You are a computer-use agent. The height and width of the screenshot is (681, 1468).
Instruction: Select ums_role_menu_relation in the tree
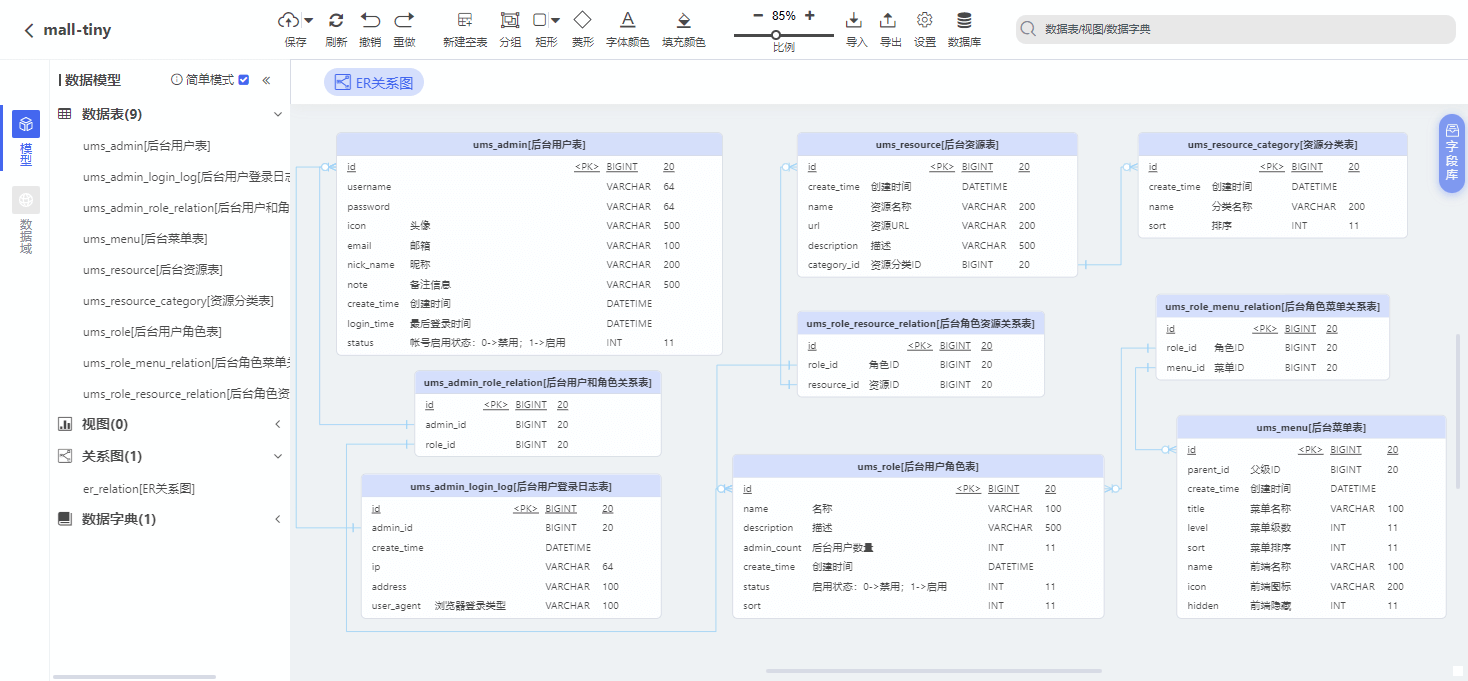pos(186,363)
